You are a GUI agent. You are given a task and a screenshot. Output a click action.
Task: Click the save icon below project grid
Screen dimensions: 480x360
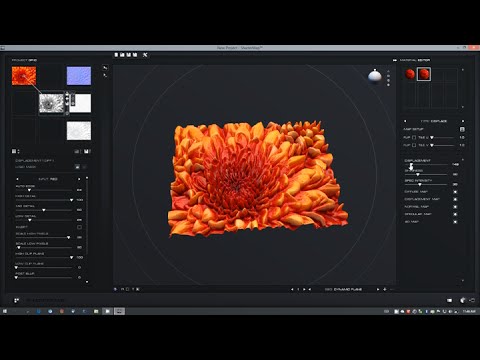[86, 151]
